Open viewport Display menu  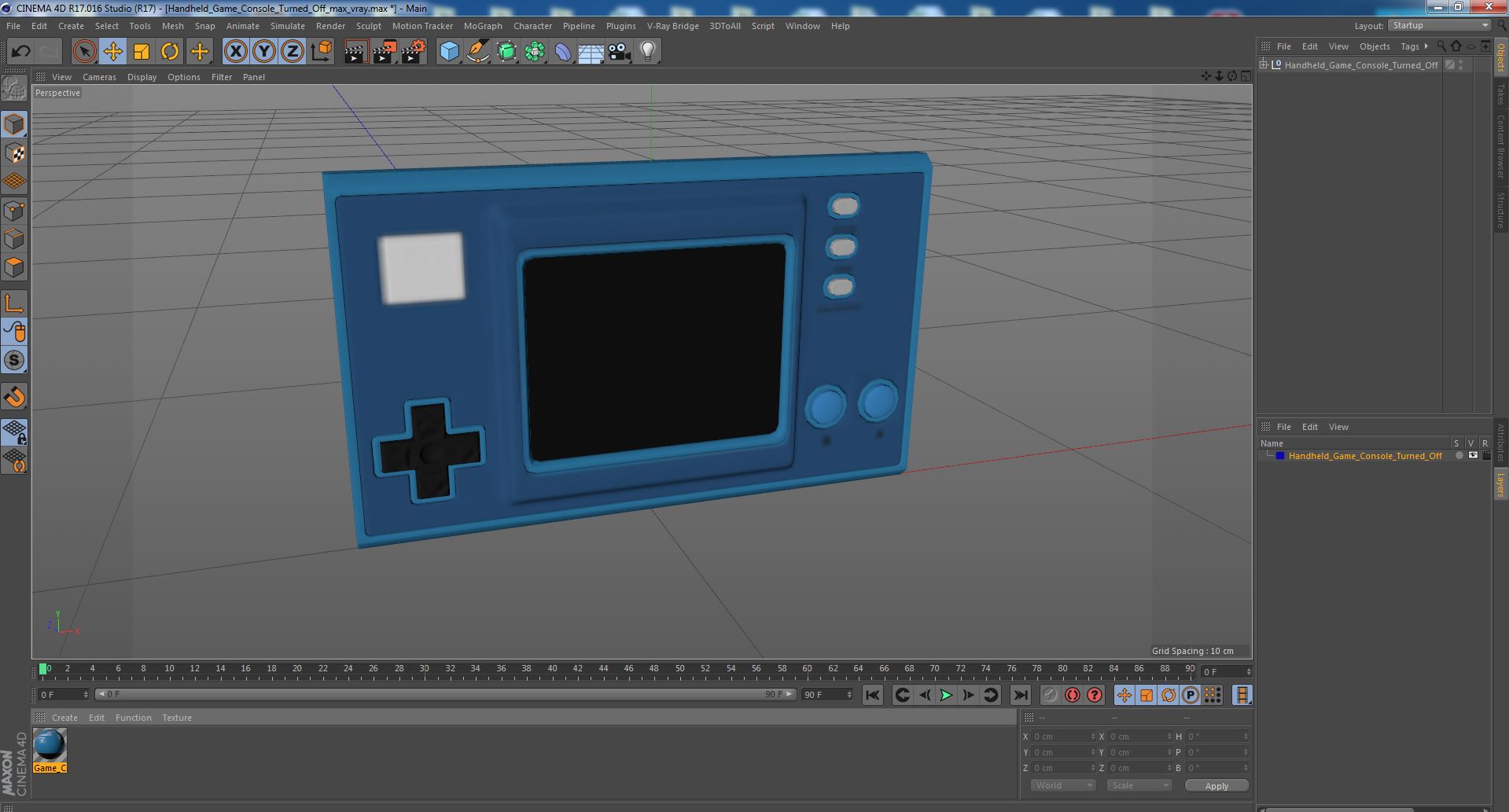[x=142, y=77]
